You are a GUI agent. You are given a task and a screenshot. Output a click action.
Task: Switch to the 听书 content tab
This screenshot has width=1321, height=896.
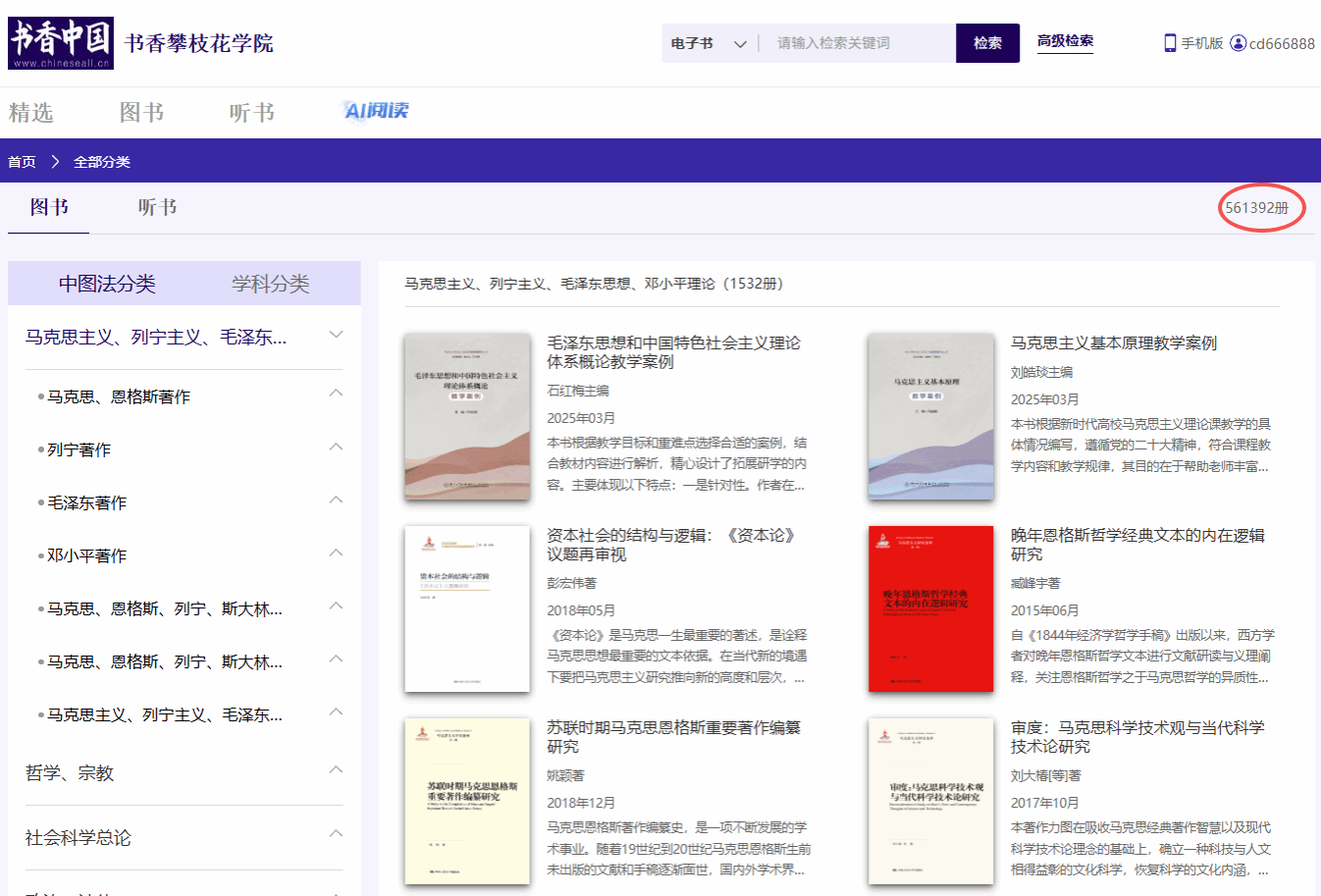[x=157, y=207]
